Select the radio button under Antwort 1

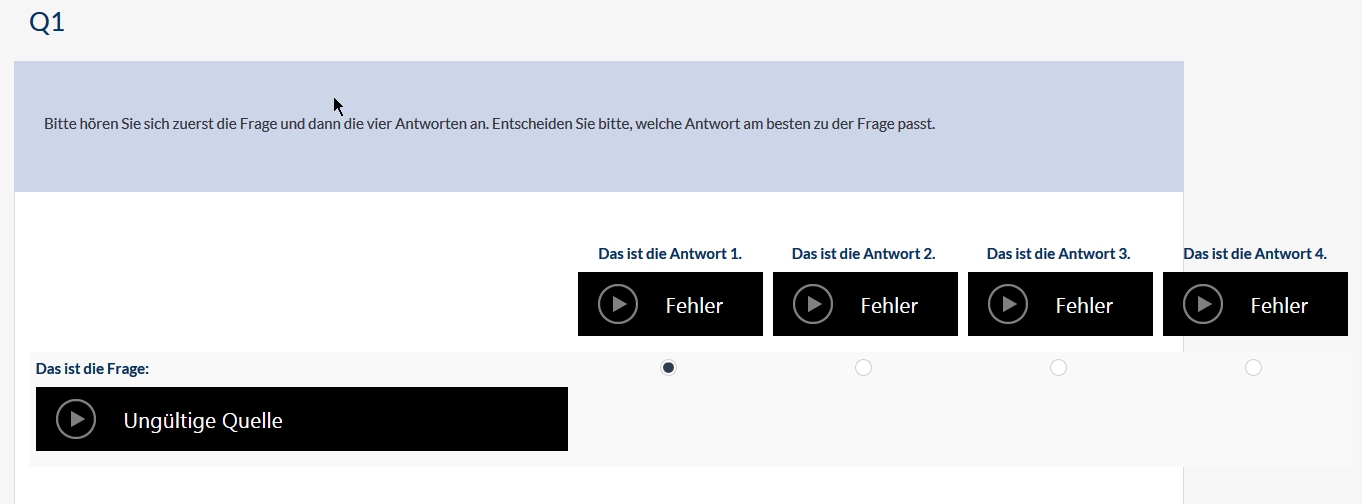click(669, 368)
